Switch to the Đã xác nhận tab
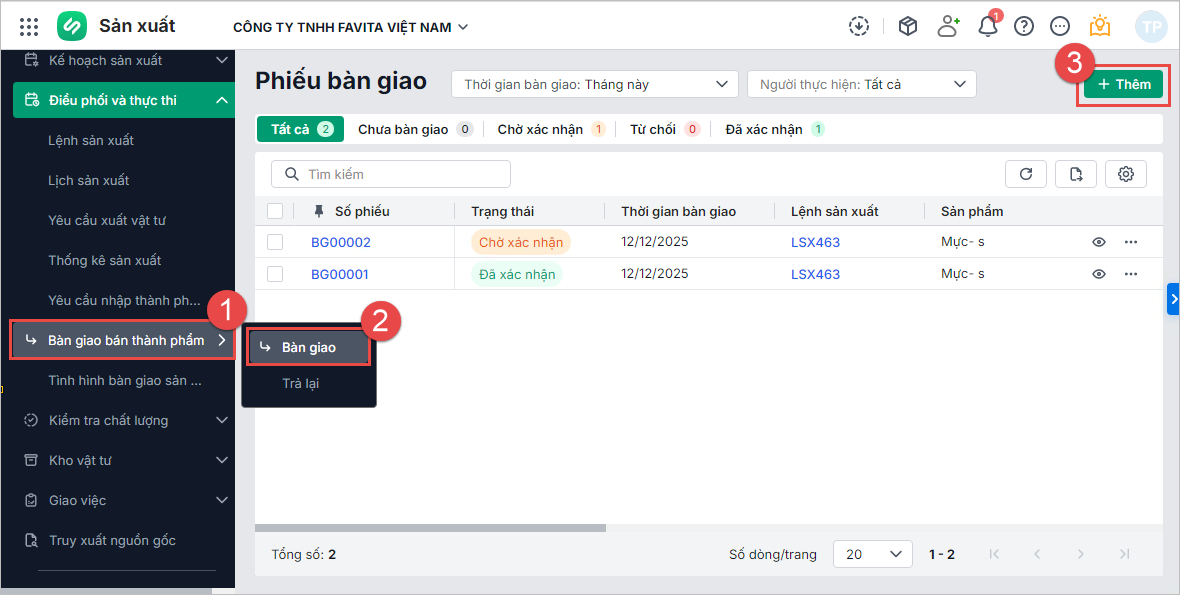This screenshot has width=1180, height=595. [774, 129]
